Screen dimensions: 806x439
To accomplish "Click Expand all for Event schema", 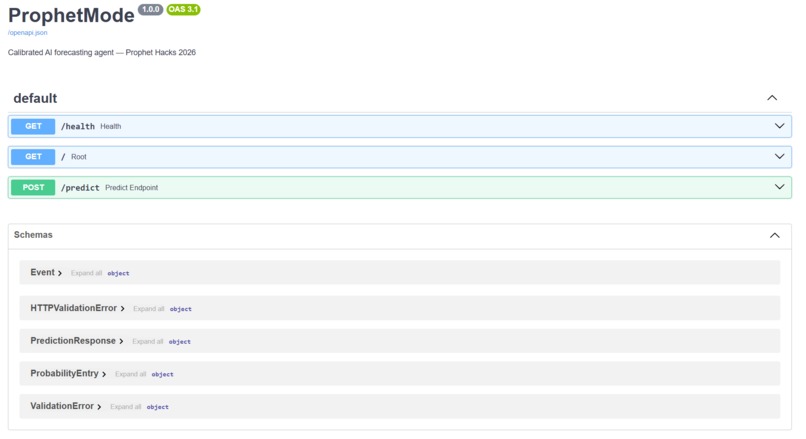I will 86,273.
